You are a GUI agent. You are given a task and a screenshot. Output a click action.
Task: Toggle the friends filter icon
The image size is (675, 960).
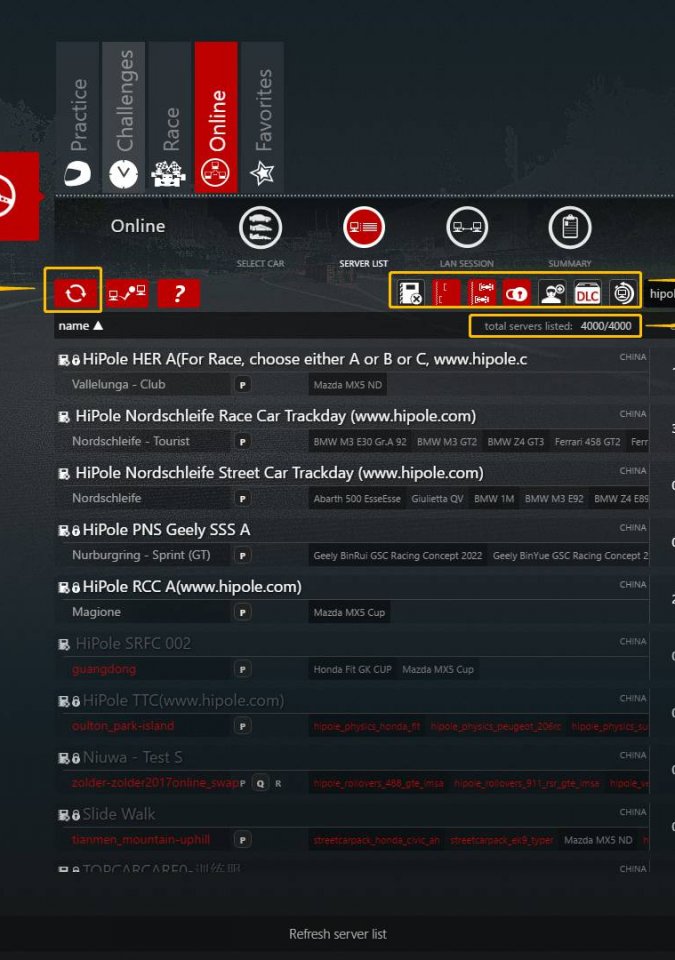(x=552, y=293)
